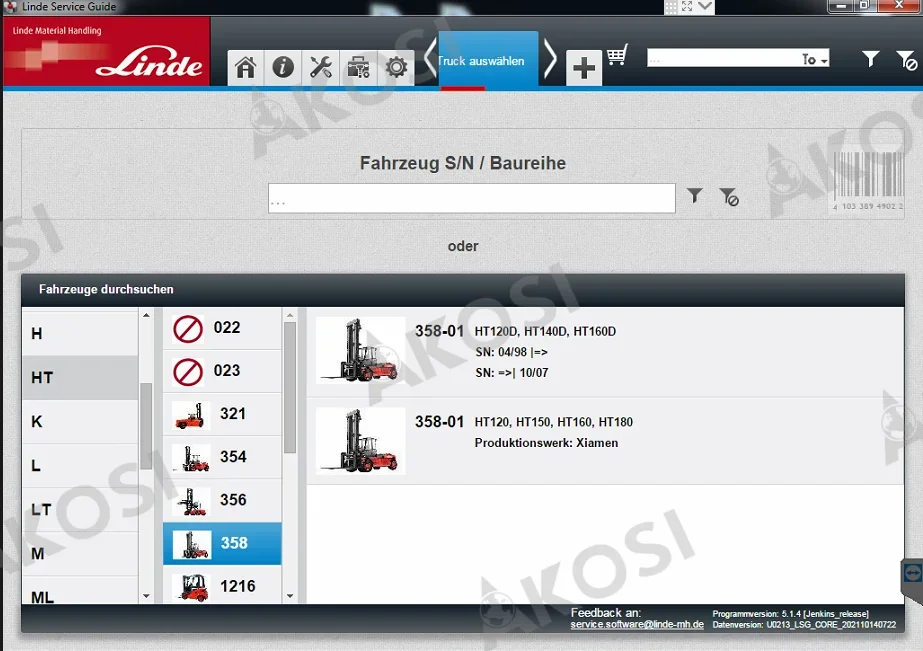
Task: Clear filter in the top header bar
Action: coord(907,60)
